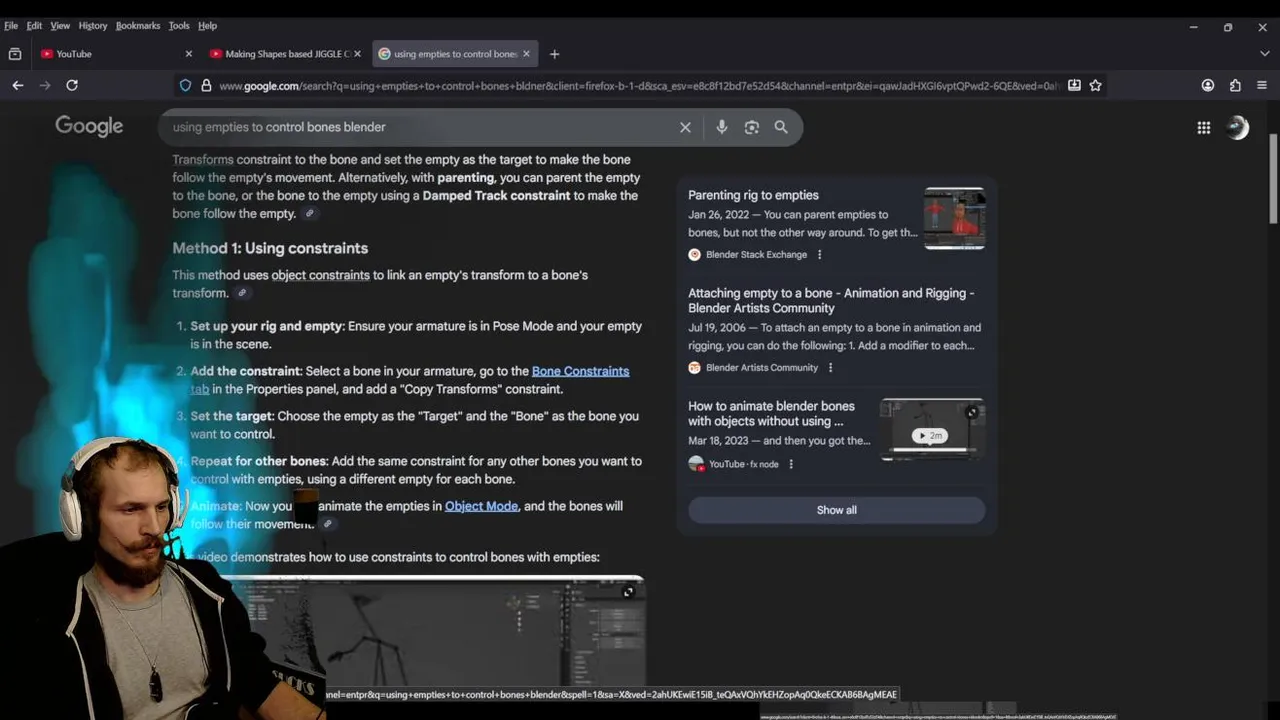Screen dimensions: 1280x720
Task: Click the page vertical scrollbar
Action: 1273,177
